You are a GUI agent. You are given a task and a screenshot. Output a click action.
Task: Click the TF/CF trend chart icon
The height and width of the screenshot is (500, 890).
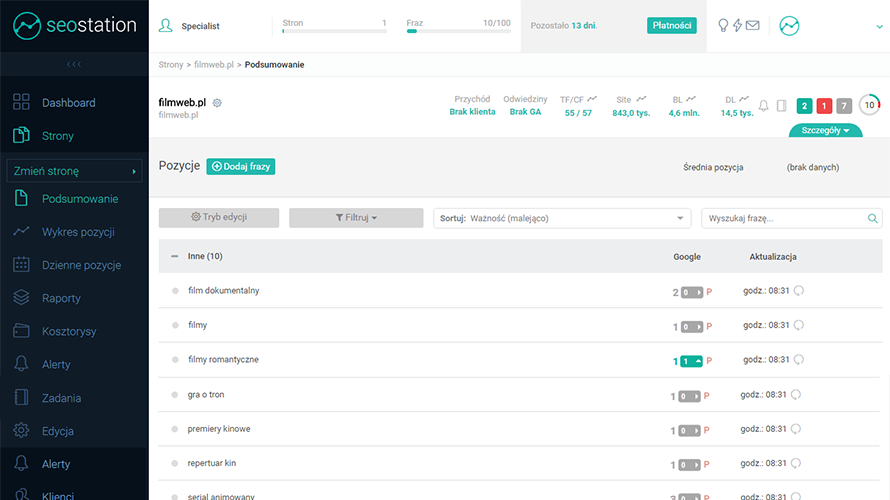point(592,99)
